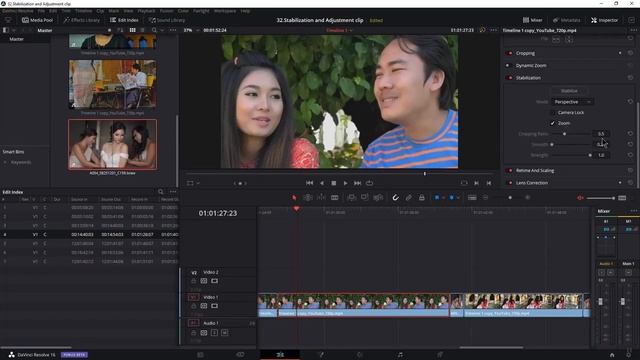Select the Selection Mode arrow tool
This screenshot has height=360, width=640.
[x=294, y=198]
